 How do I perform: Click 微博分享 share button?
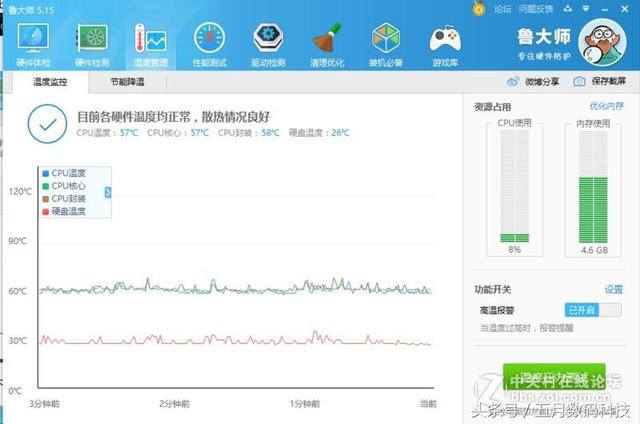pyautogui.click(x=533, y=82)
